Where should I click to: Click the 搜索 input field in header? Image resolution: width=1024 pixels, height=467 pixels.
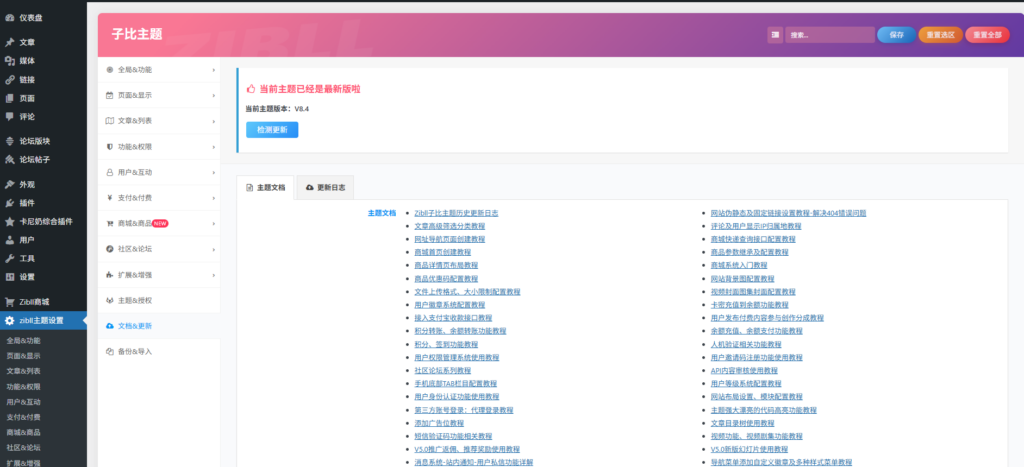coord(829,35)
